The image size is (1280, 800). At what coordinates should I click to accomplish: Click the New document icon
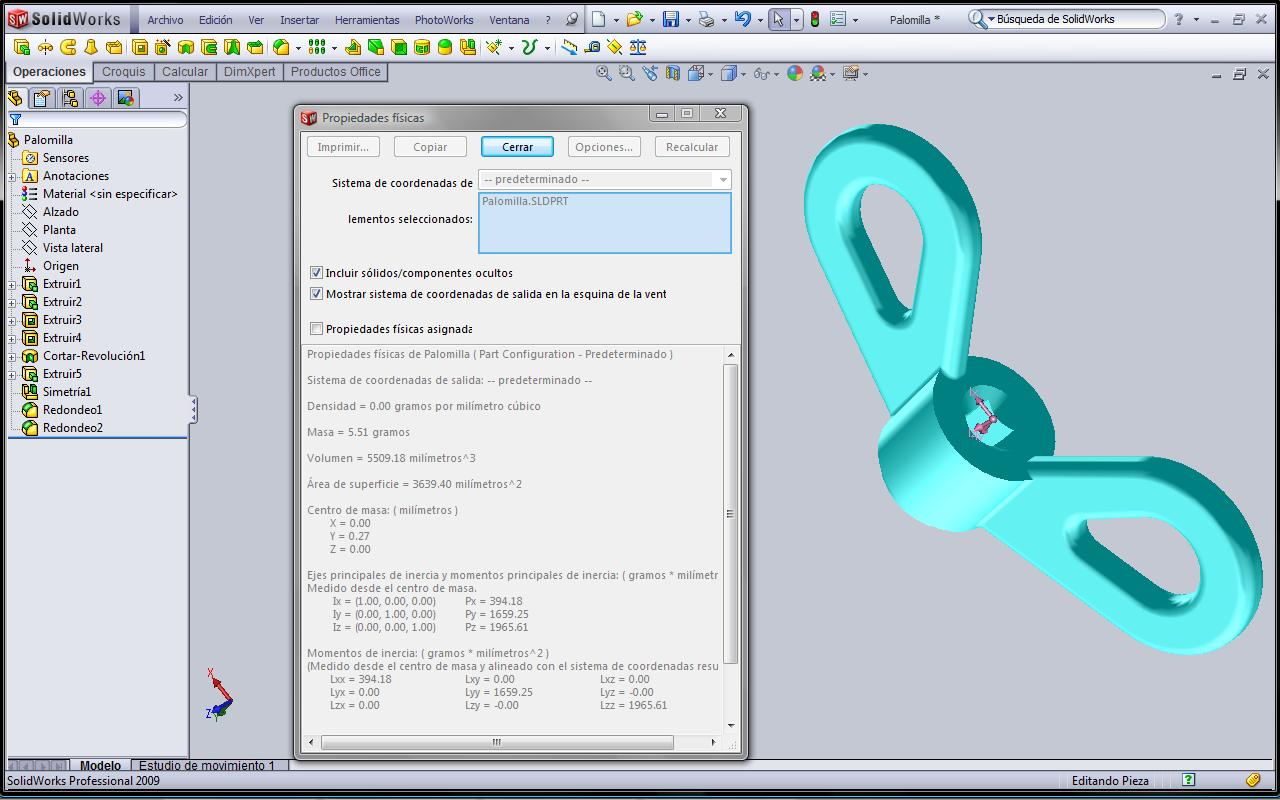(x=598, y=19)
